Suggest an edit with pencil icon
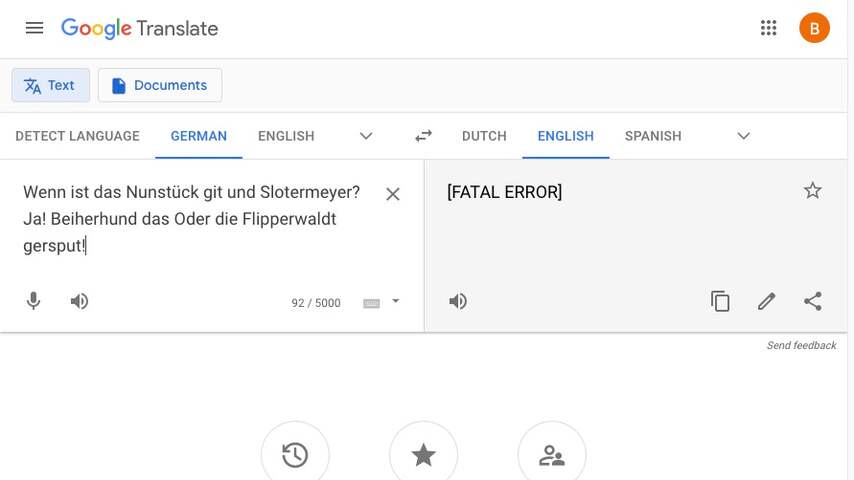 pos(766,301)
